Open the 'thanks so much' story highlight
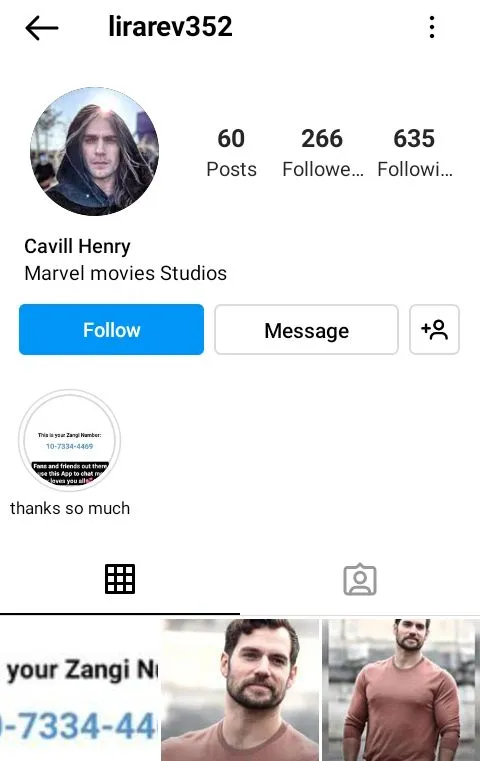The image size is (480, 761). (69, 441)
